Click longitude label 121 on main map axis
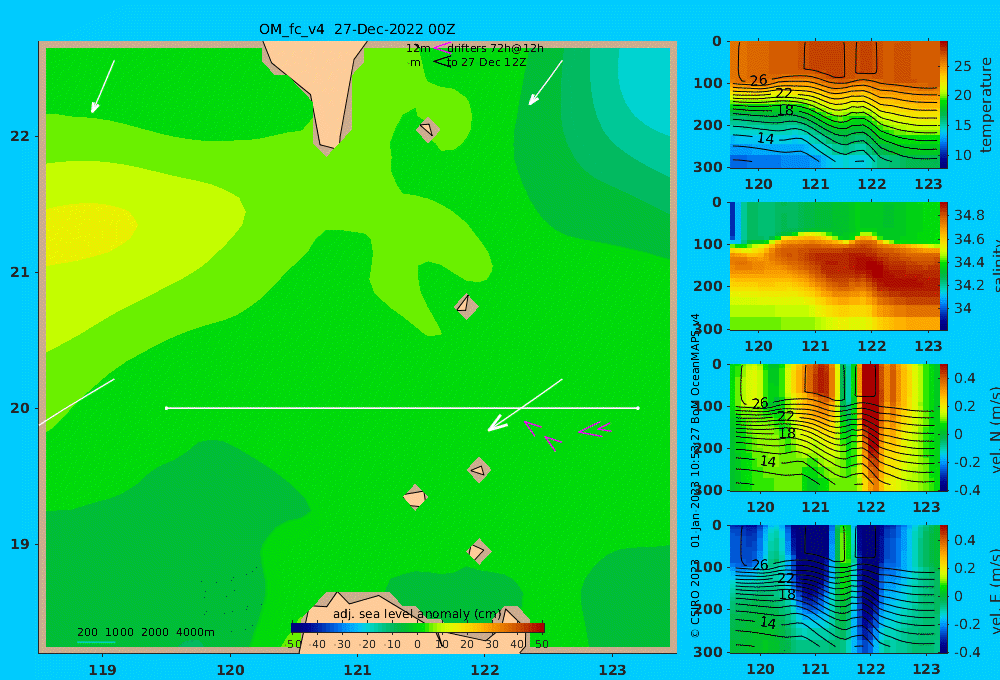Screen dimensions: 1000x680 pyautogui.click(x=357, y=670)
